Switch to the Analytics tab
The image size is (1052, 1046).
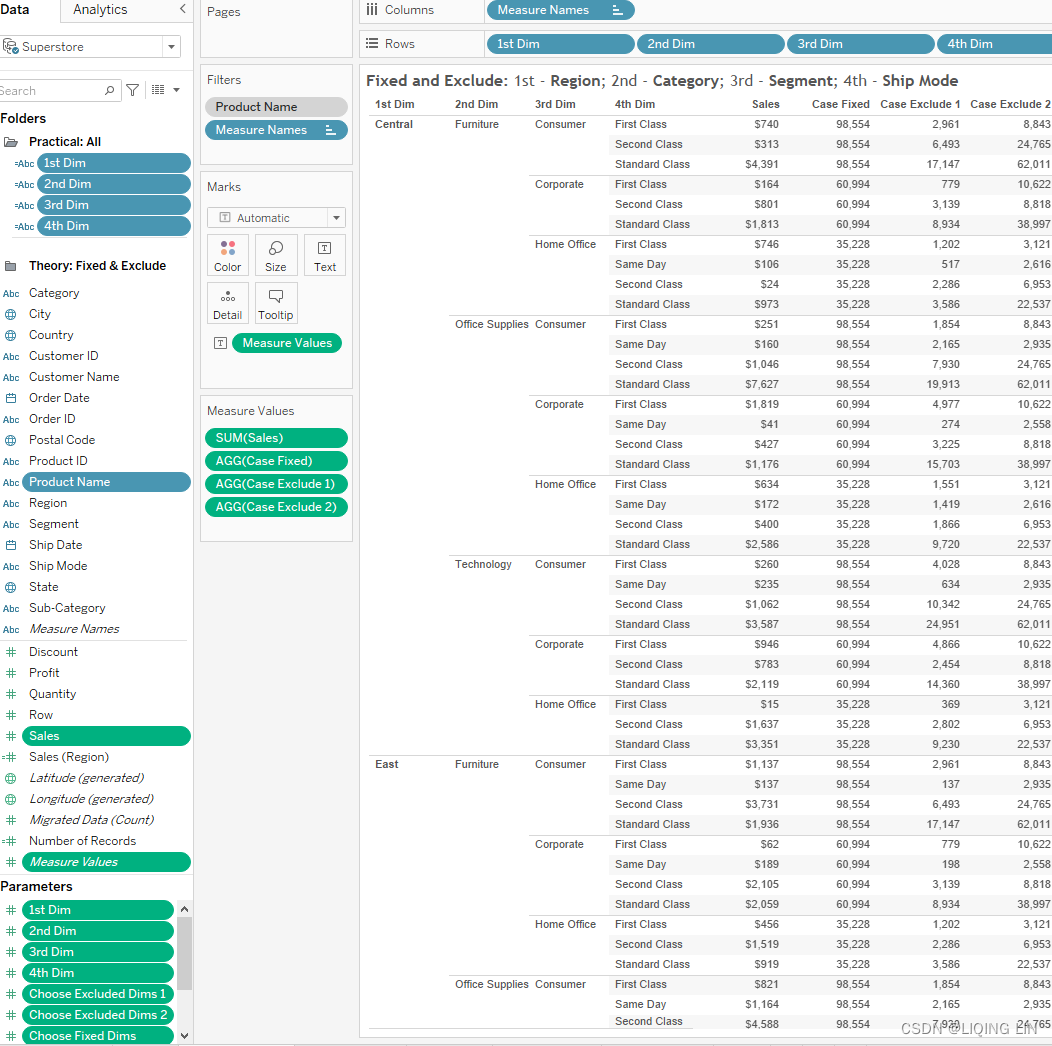coord(100,9)
